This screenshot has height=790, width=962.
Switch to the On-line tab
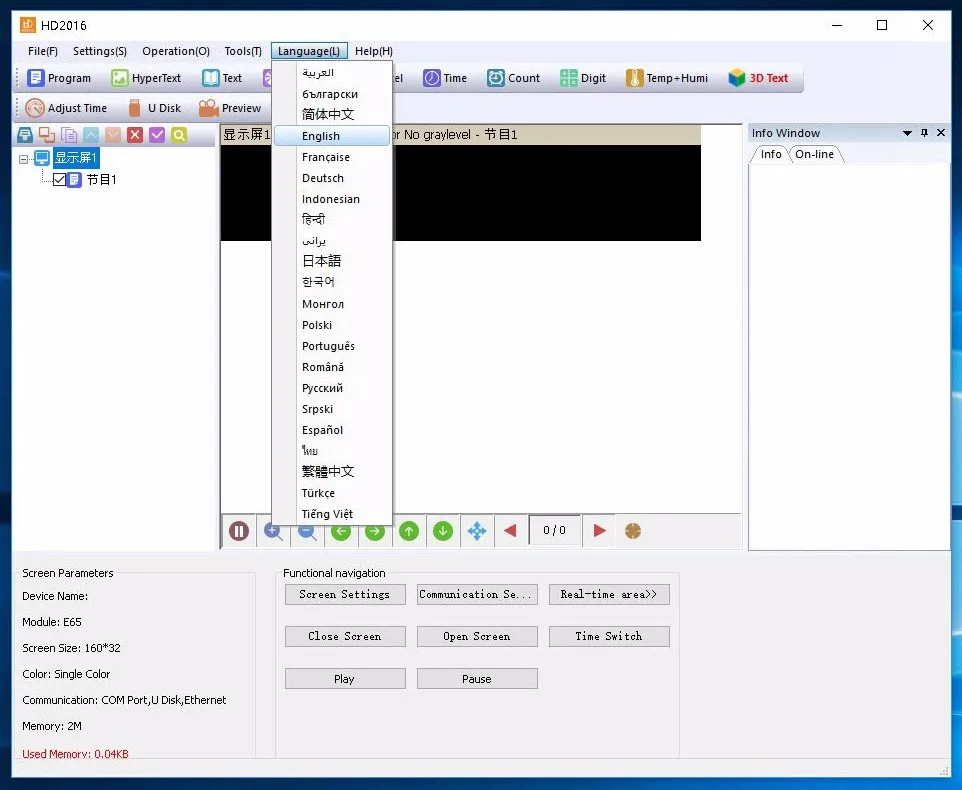coord(814,154)
